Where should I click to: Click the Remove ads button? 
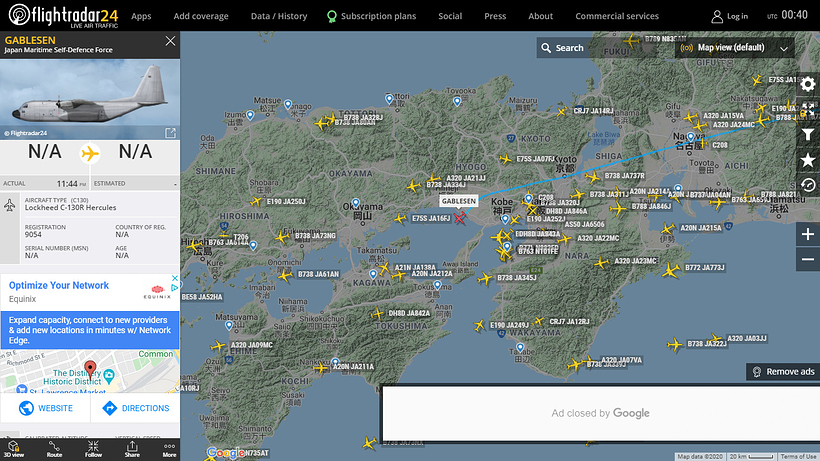tap(783, 372)
